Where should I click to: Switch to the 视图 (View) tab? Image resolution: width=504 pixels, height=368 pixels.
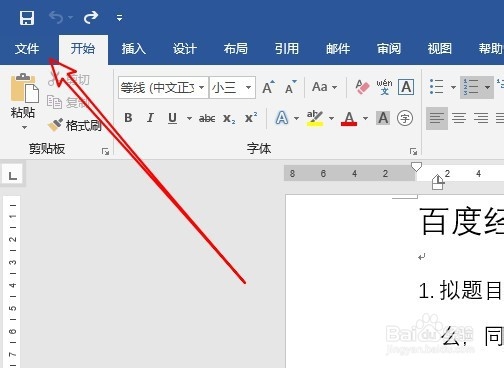[x=440, y=49]
